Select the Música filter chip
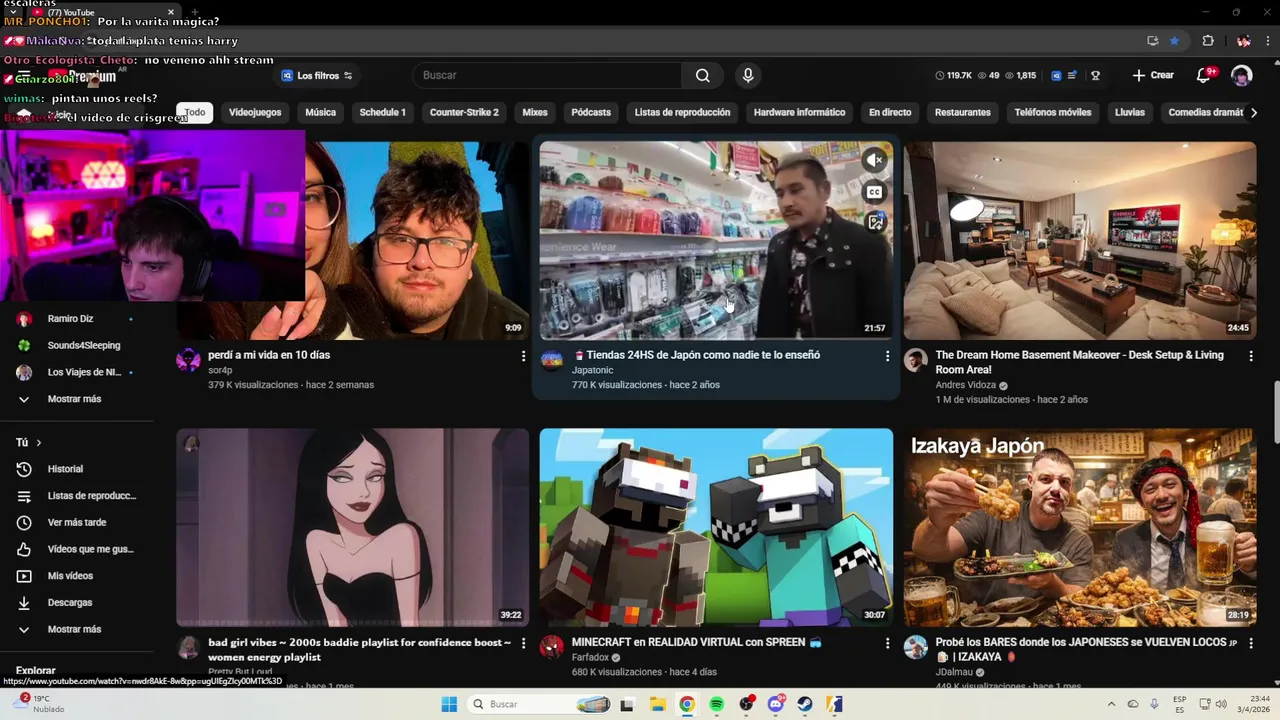This screenshot has width=1280, height=720. tap(320, 112)
